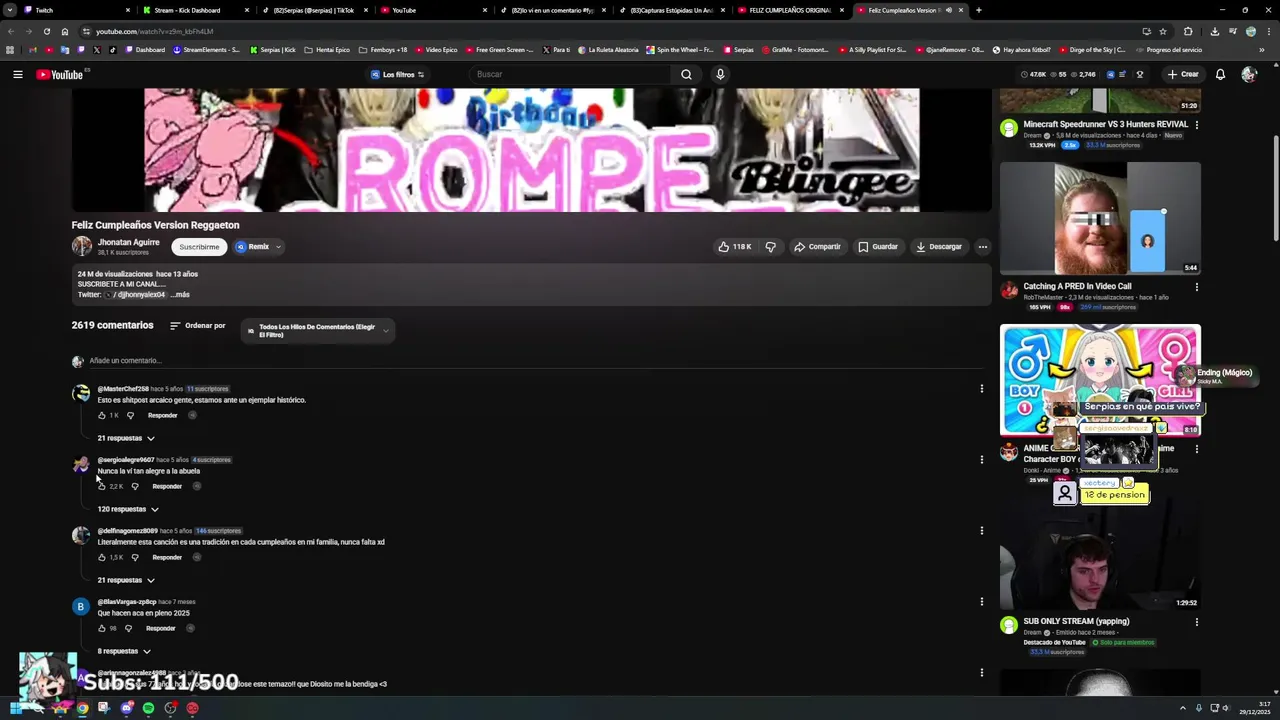Open the Serpias | Kick bookmark
The width and height of the screenshot is (1280, 720).
pyautogui.click(x=272, y=50)
